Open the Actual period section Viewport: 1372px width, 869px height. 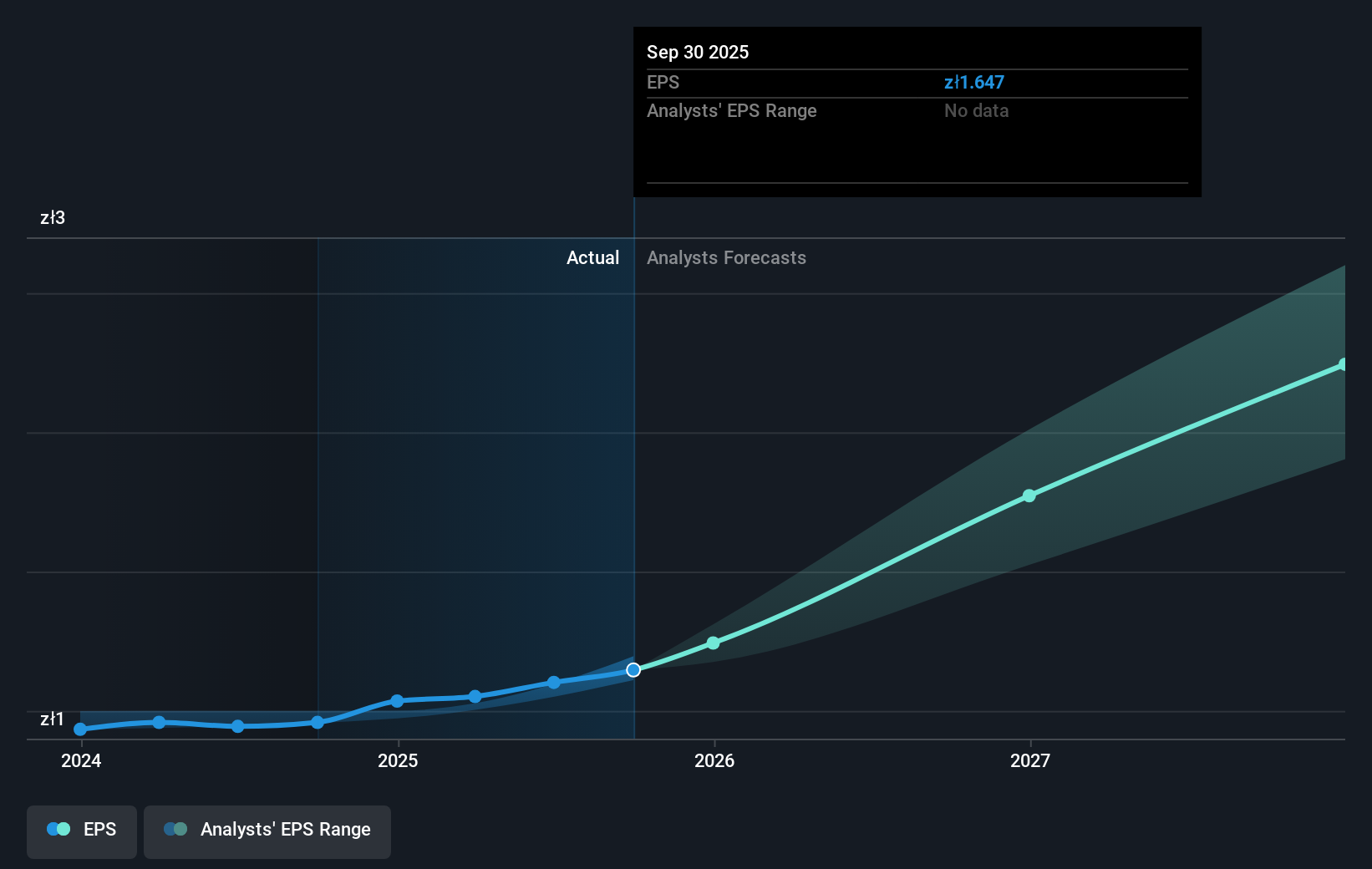593,258
